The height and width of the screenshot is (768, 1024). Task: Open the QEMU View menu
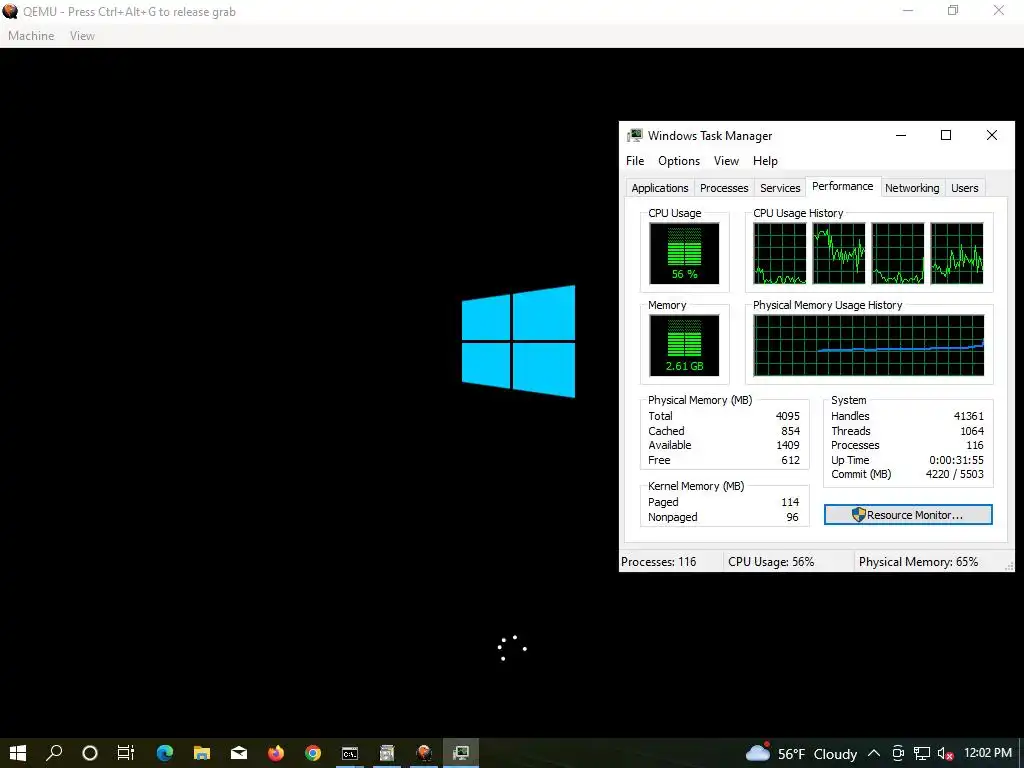click(x=82, y=36)
